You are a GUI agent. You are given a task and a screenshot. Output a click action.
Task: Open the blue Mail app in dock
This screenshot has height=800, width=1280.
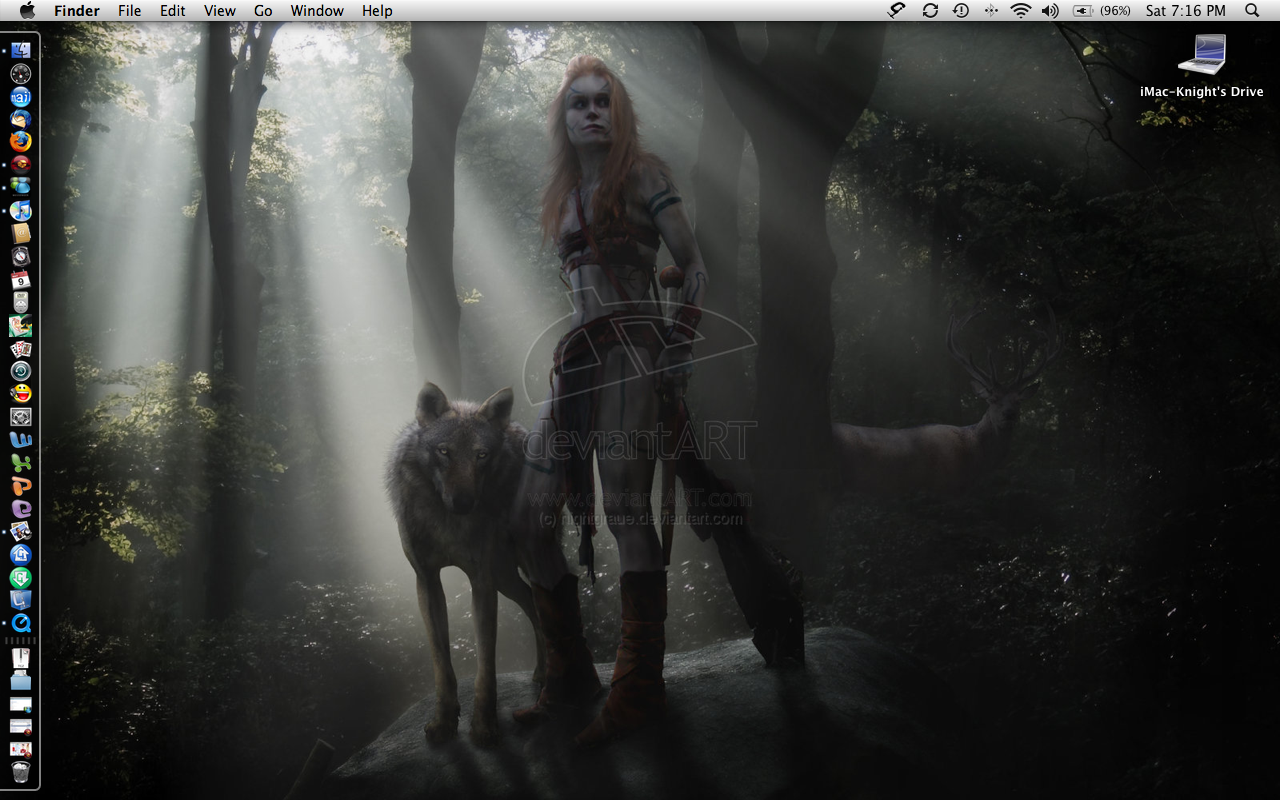(x=21, y=97)
